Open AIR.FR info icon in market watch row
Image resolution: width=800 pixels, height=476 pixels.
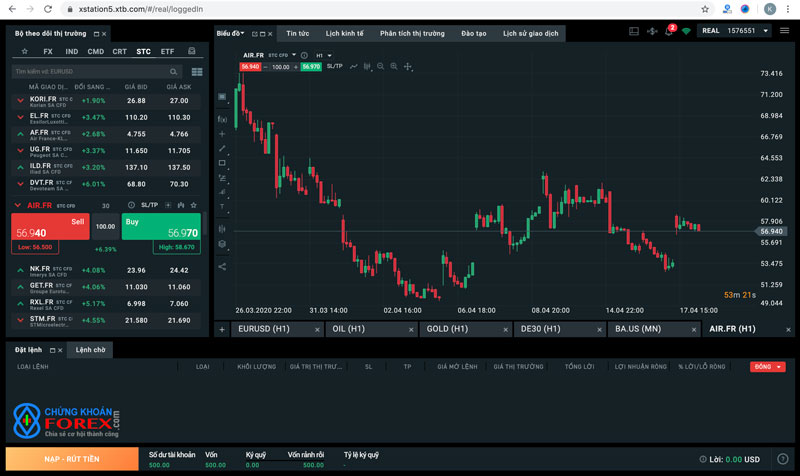click(131, 205)
